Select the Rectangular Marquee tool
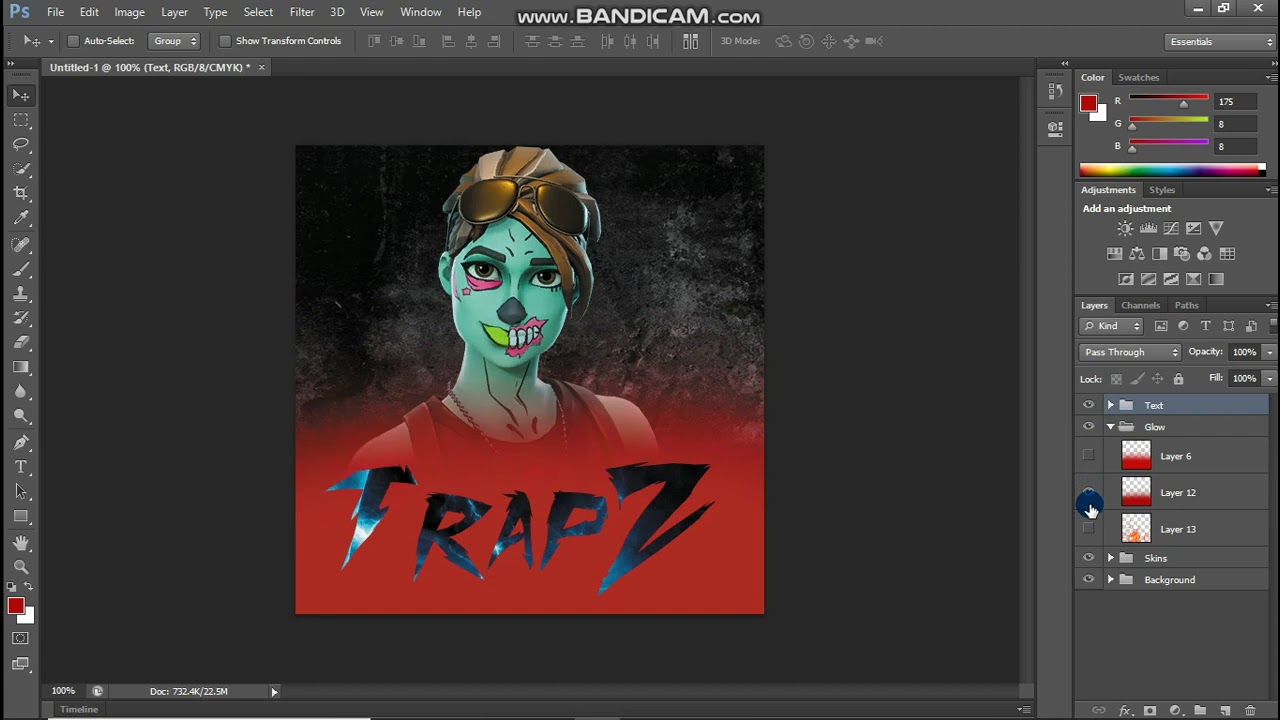The height and width of the screenshot is (720, 1280). click(x=21, y=120)
